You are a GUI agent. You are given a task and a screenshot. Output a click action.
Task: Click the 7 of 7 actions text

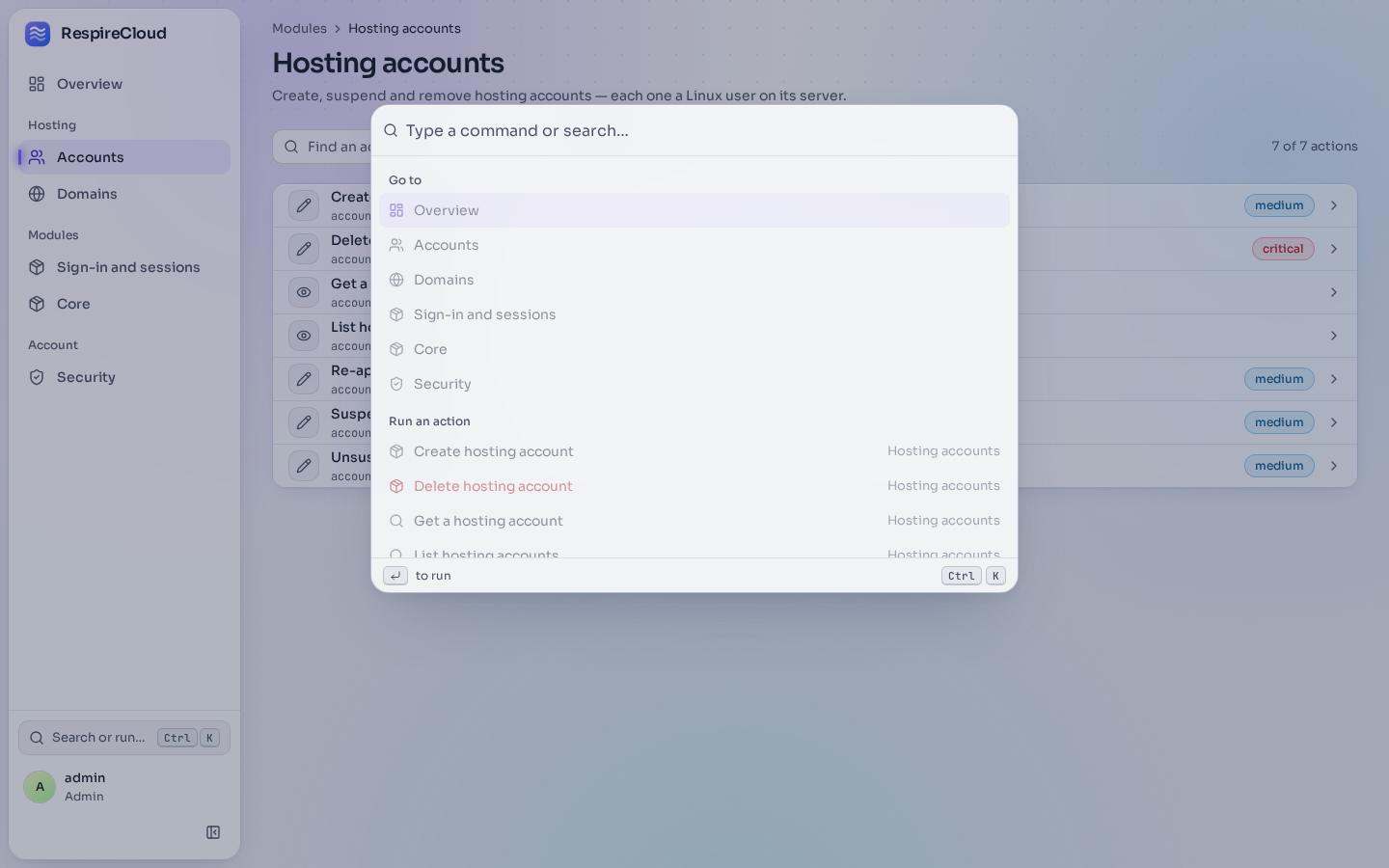click(x=1315, y=147)
